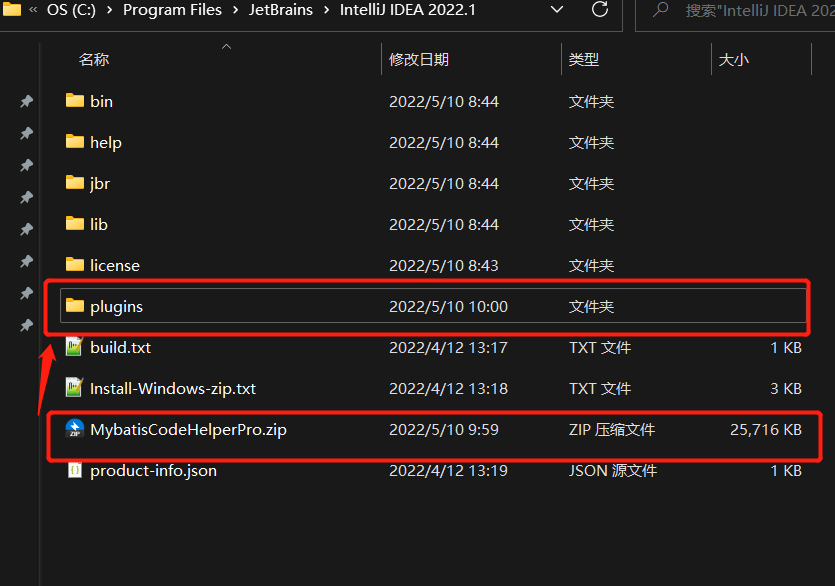Select the help folder name
Screen dimensions: 835x586
pyautogui.click(x=105, y=142)
